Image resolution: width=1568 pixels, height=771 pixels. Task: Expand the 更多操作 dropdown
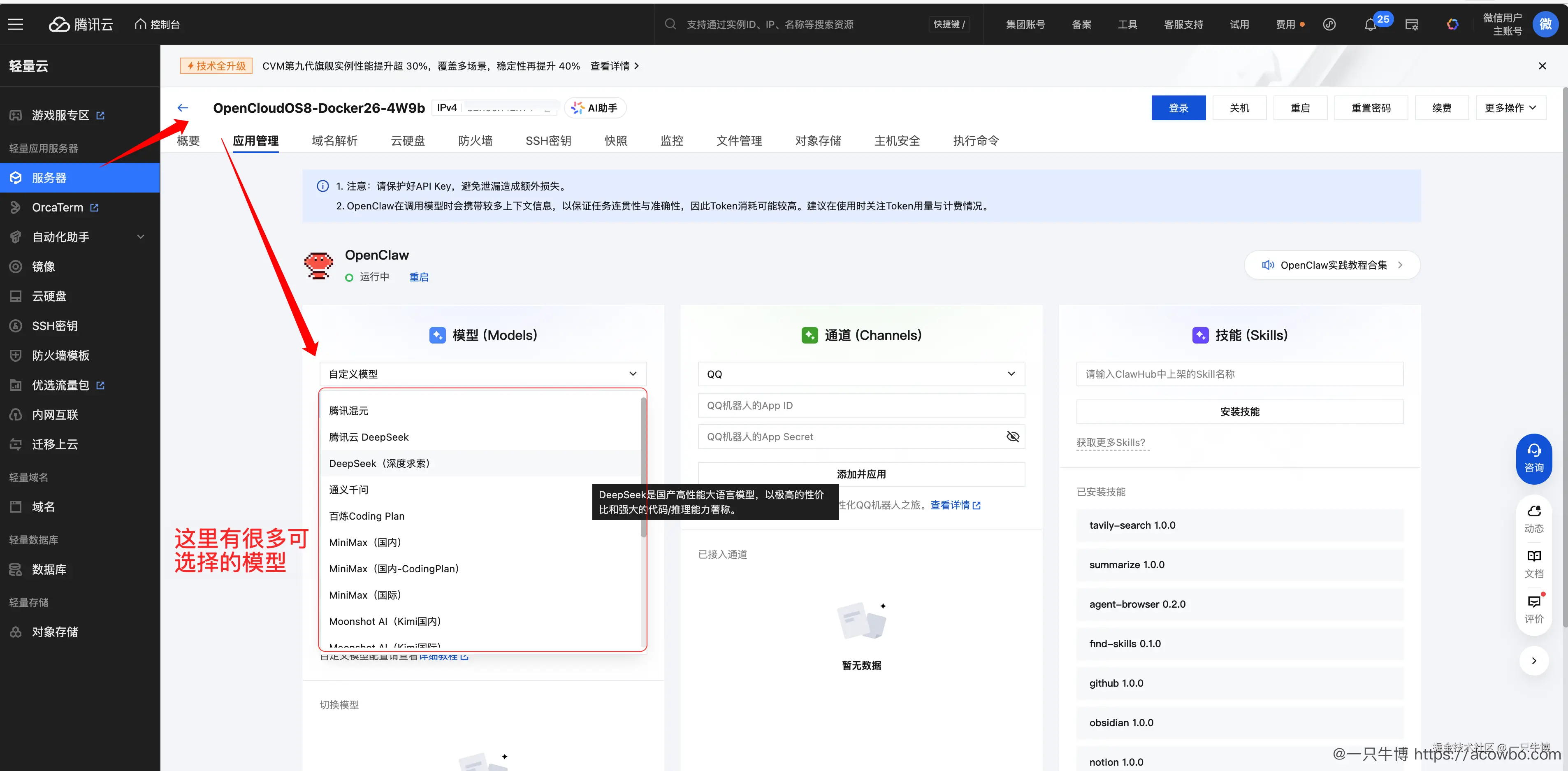click(1510, 108)
